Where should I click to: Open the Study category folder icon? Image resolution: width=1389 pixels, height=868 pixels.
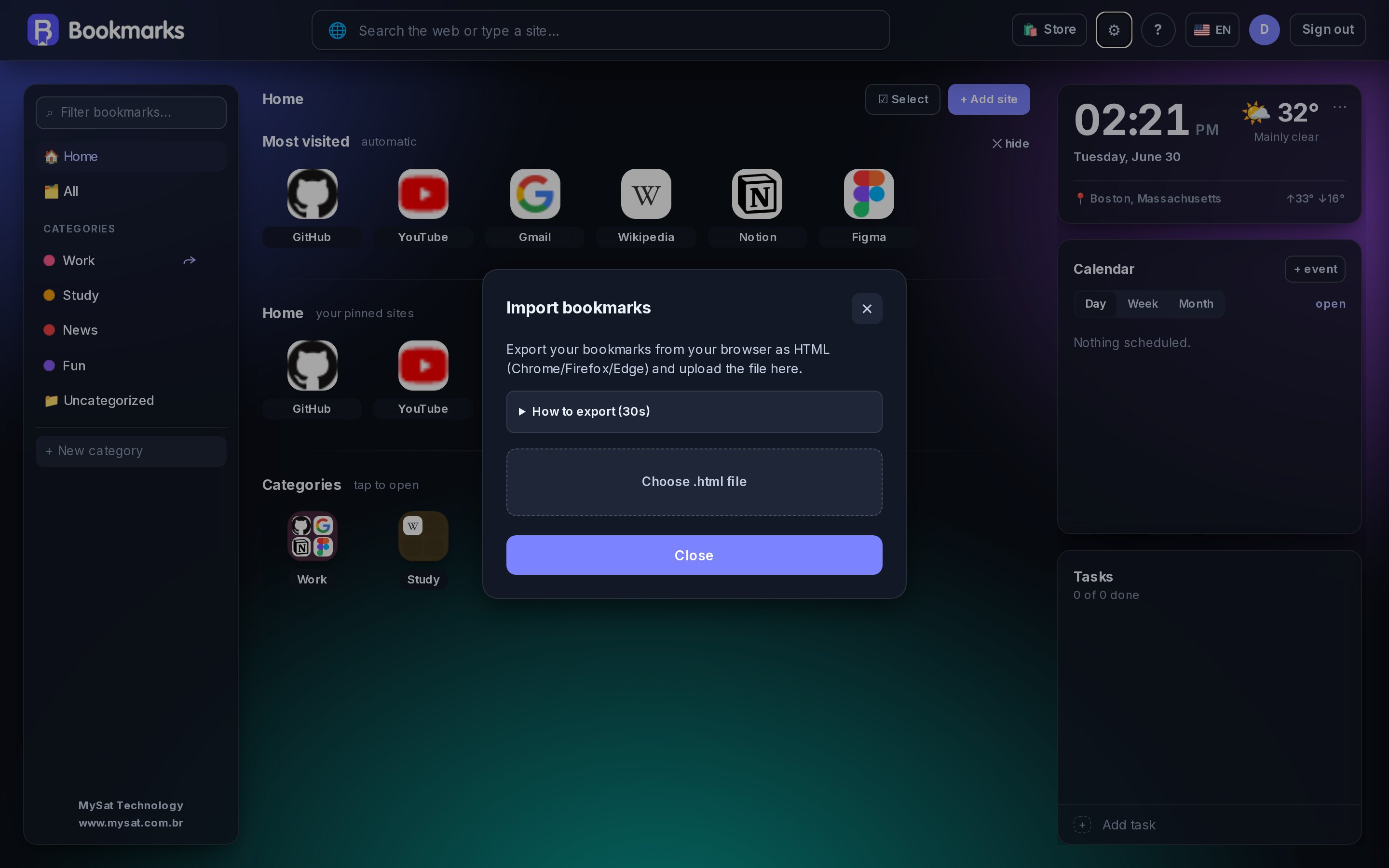click(423, 536)
